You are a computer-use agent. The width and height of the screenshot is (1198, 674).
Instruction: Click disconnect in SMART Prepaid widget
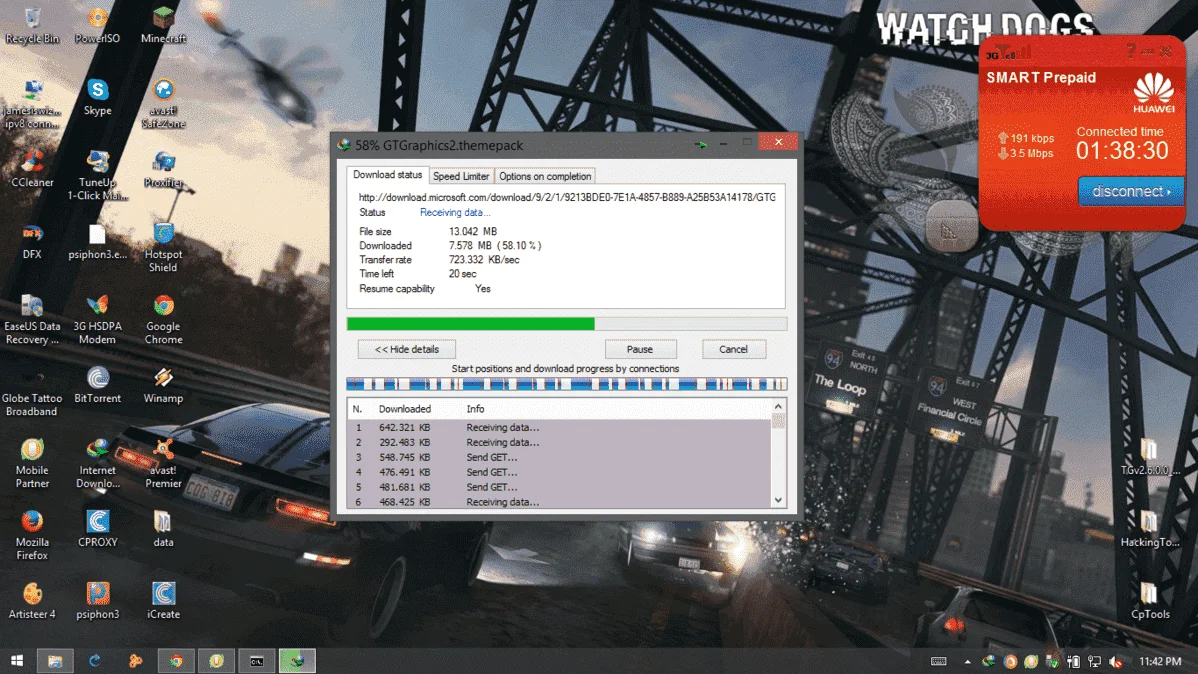click(x=1131, y=191)
